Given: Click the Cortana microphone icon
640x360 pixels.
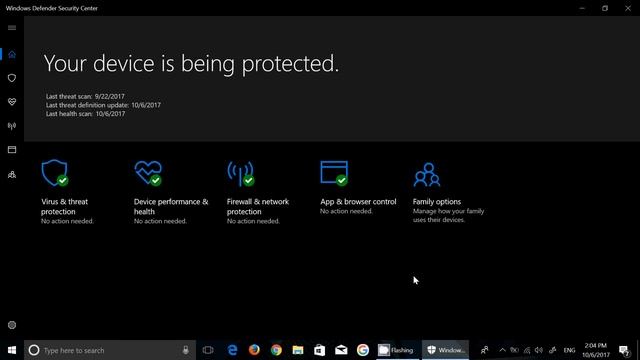Looking at the screenshot, I should [186, 350].
